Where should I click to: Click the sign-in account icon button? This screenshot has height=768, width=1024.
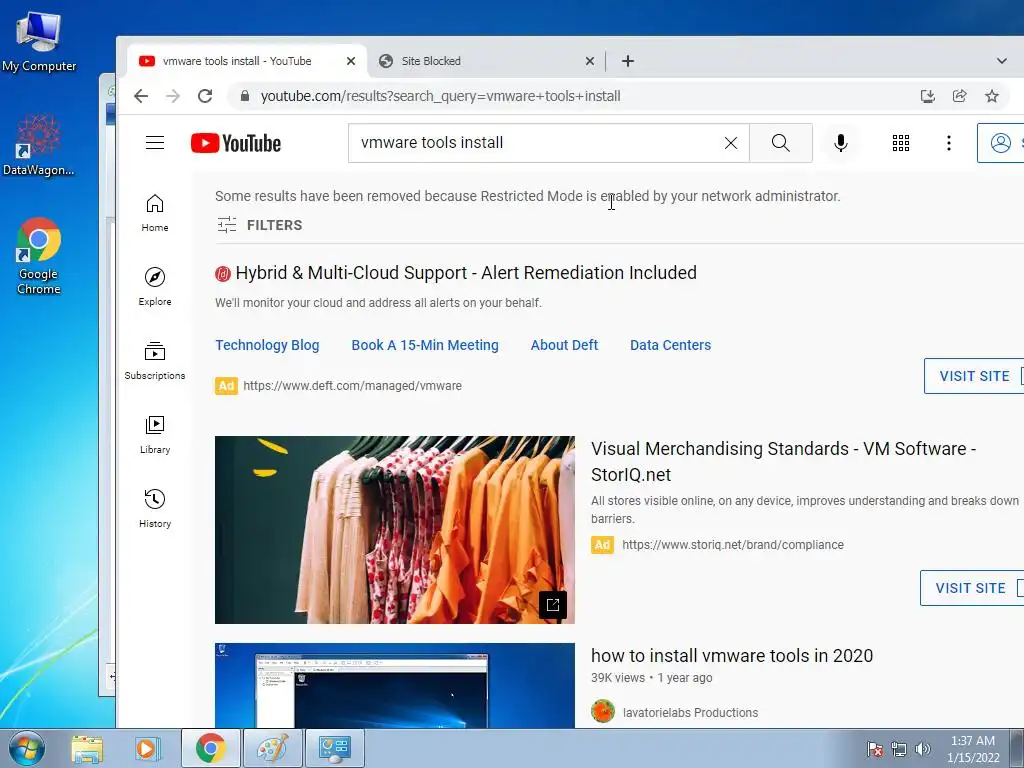click(x=1000, y=143)
